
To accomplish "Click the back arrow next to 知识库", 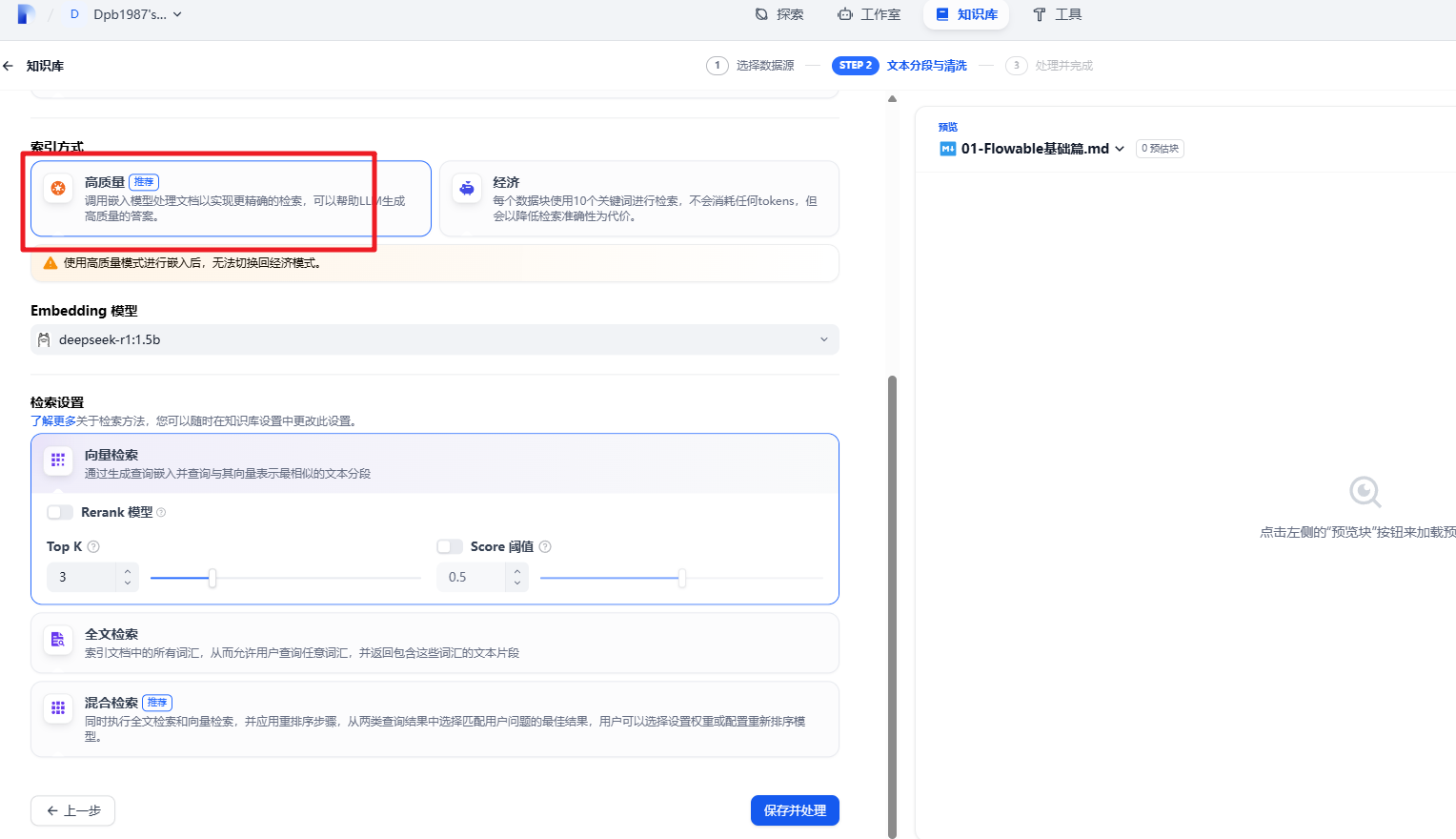I will click(x=9, y=66).
